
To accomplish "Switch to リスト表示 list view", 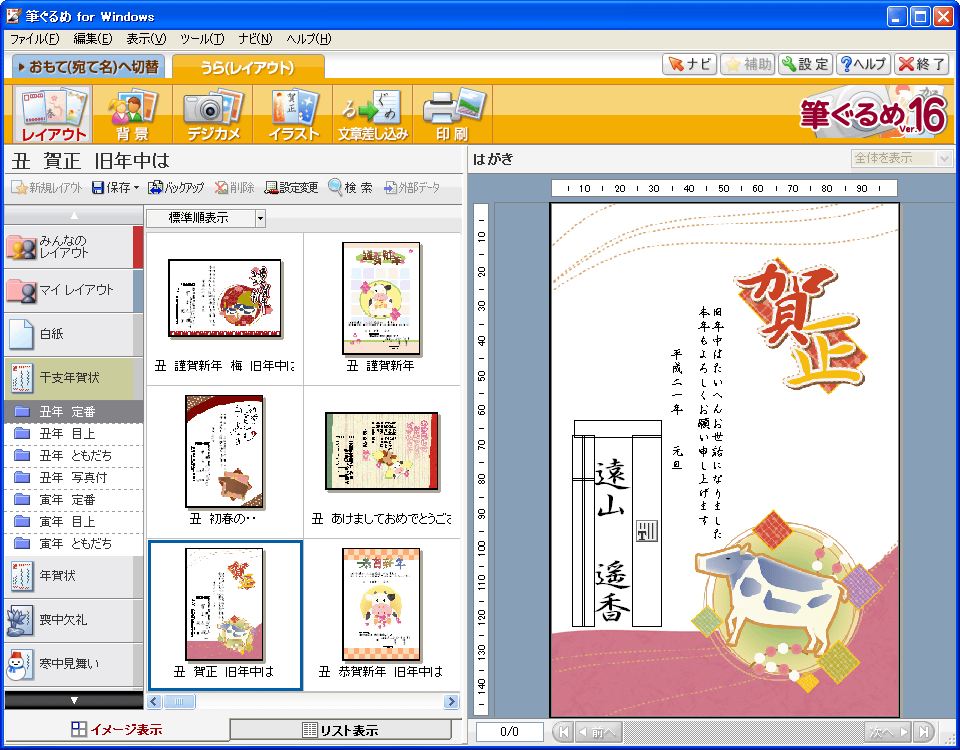I will (x=340, y=730).
